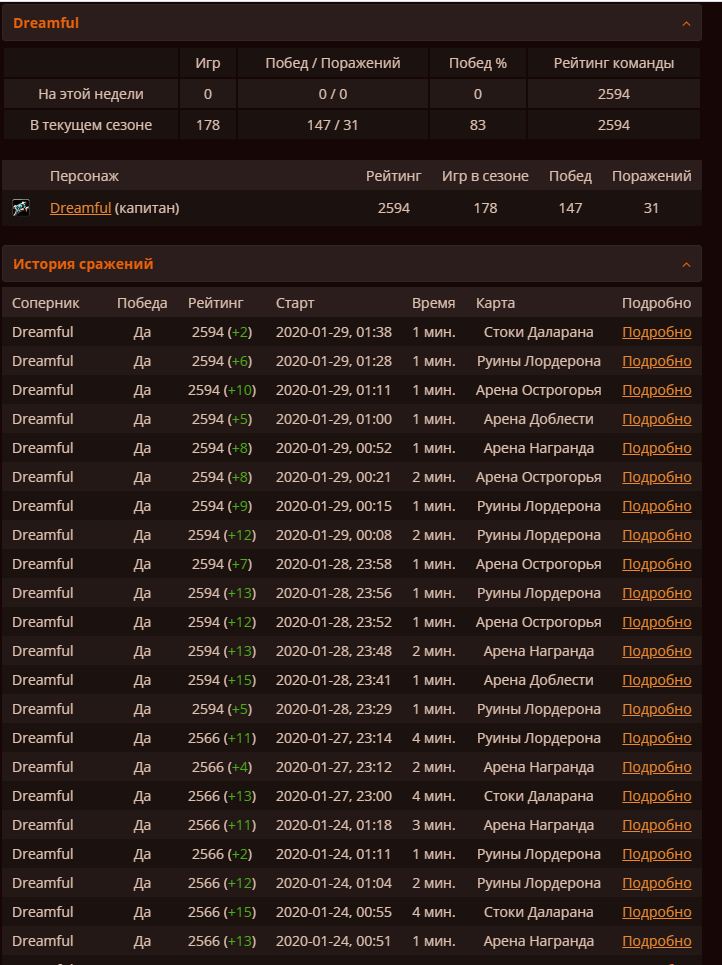Select the История сражений panel title
The image size is (722, 965).
(x=83, y=264)
